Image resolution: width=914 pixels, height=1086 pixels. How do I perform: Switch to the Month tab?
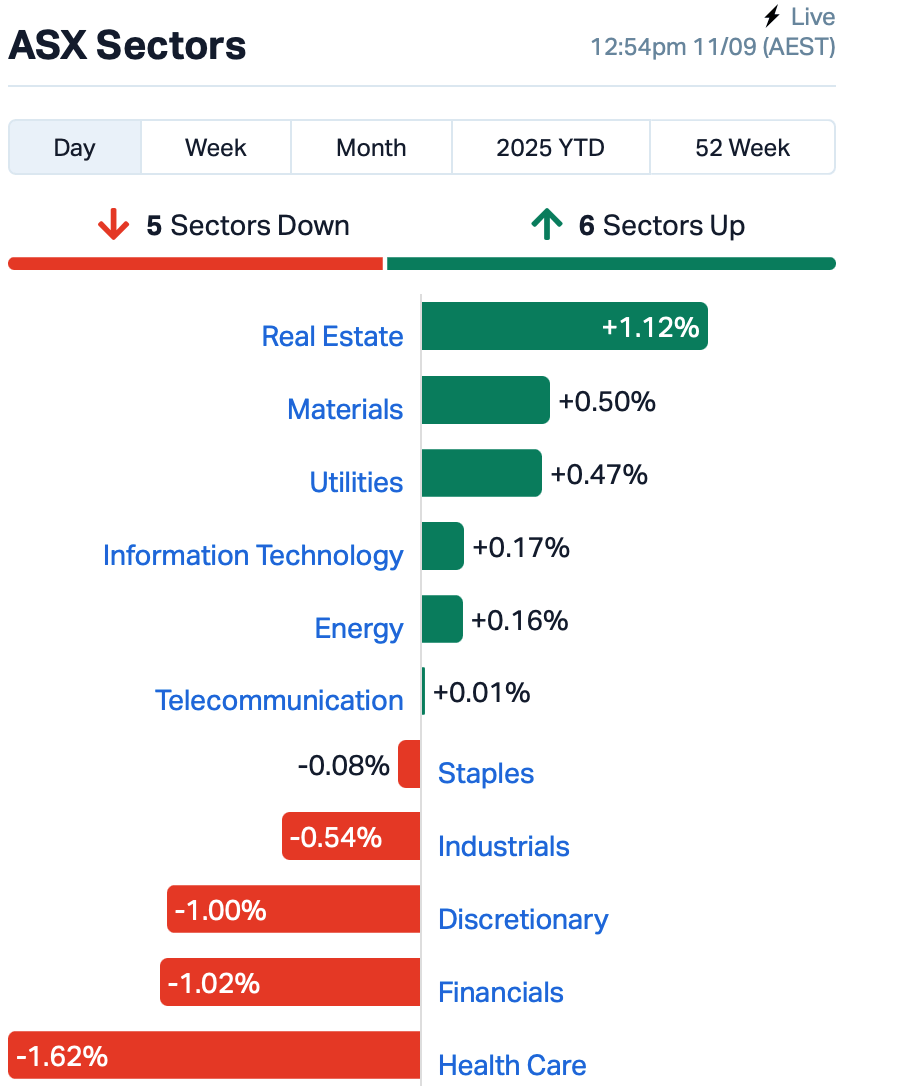371,148
